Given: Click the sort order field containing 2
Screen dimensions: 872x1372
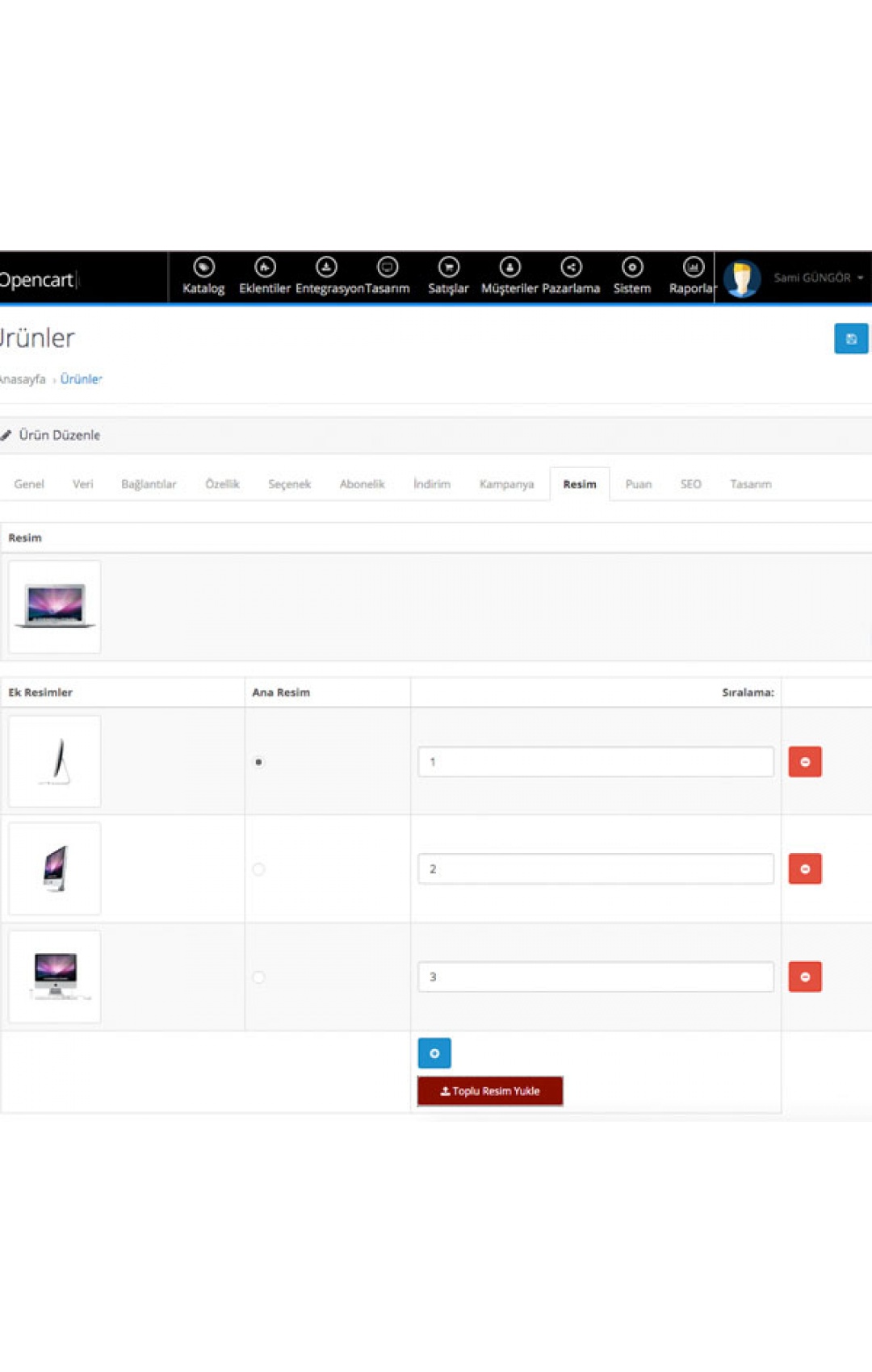Looking at the screenshot, I should click(595, 869).
